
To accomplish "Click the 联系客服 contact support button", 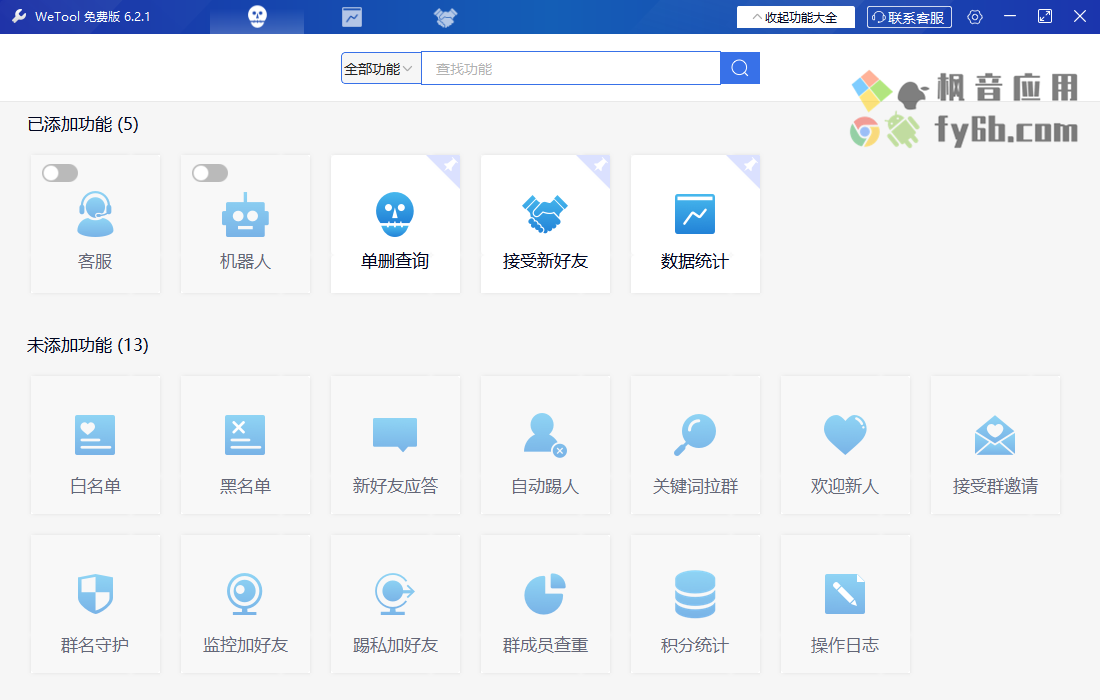I will 909,17.
